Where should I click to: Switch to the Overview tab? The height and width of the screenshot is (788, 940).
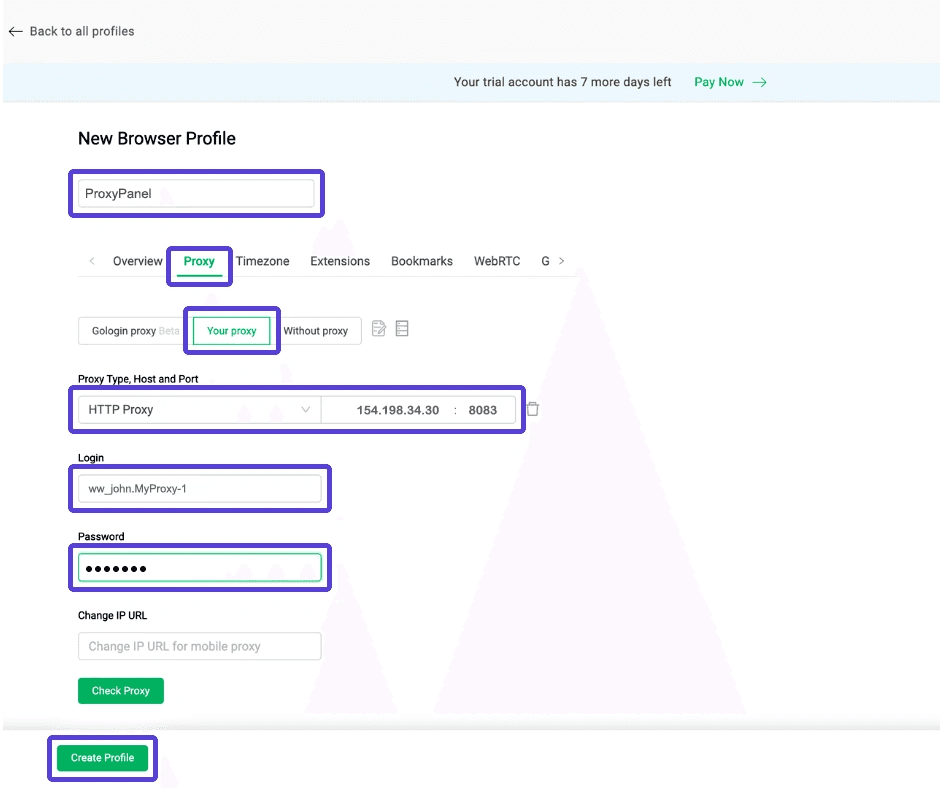tap(137, 261)
